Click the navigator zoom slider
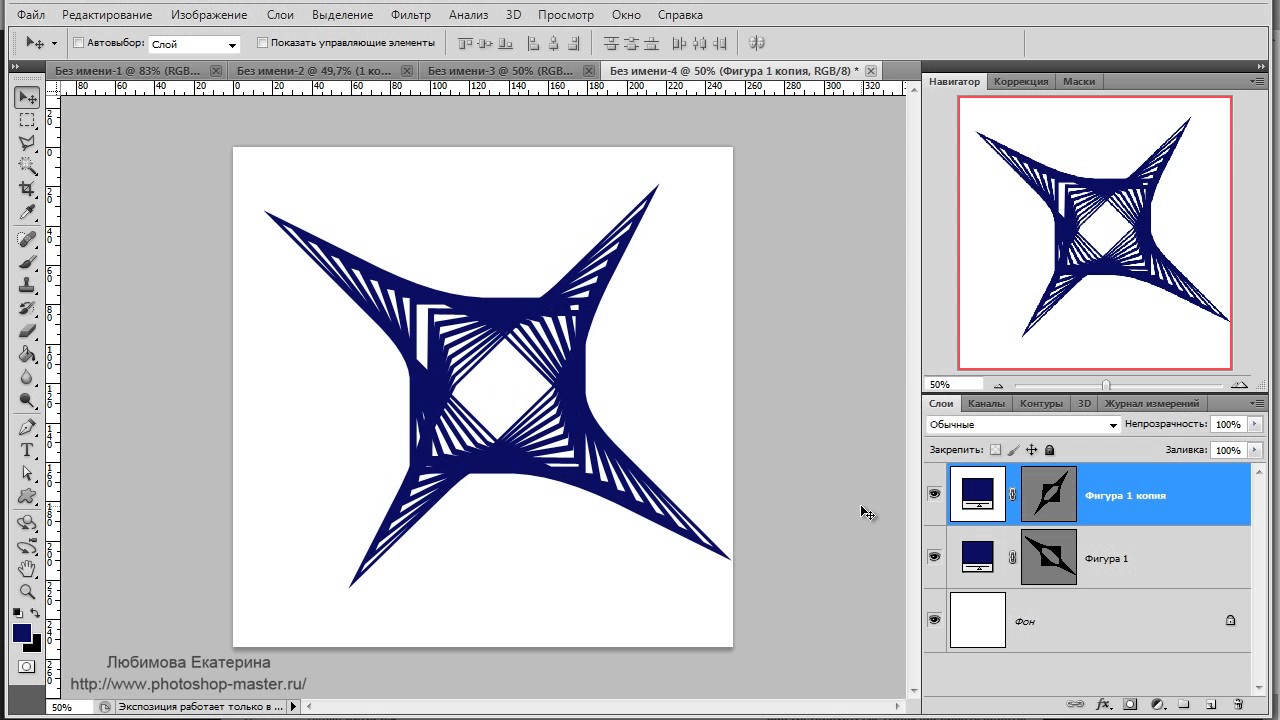 pyautogui.click(x=1106, y=385)
